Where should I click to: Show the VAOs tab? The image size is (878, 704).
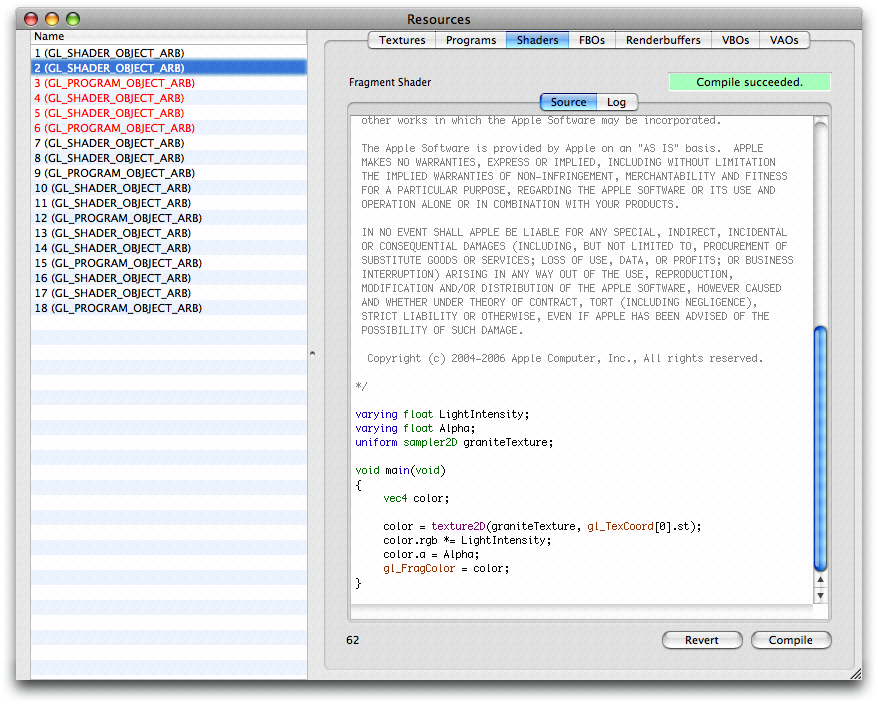tap(784, 40)
